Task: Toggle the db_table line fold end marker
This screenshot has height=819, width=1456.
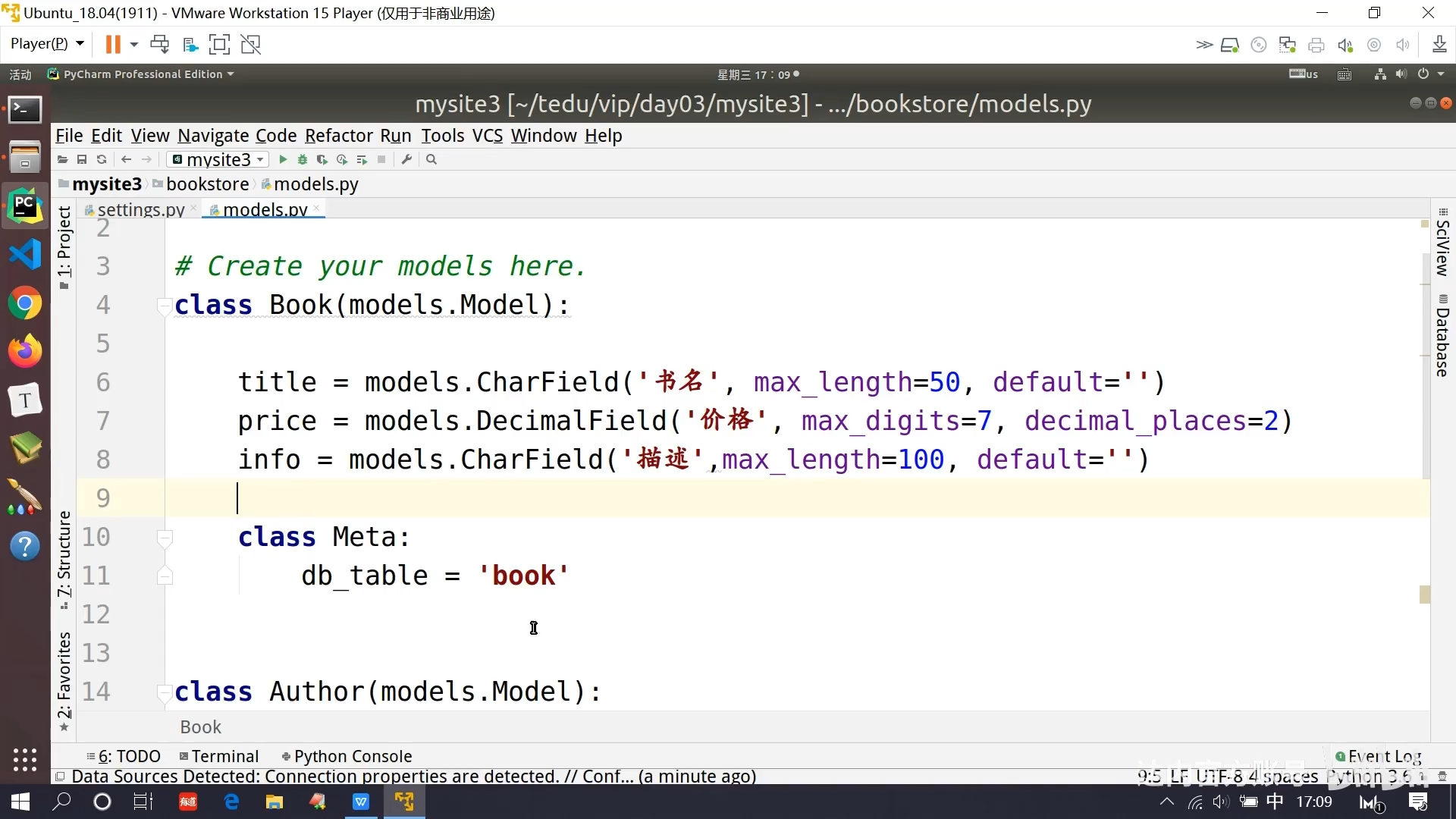Action: (165, 576)
